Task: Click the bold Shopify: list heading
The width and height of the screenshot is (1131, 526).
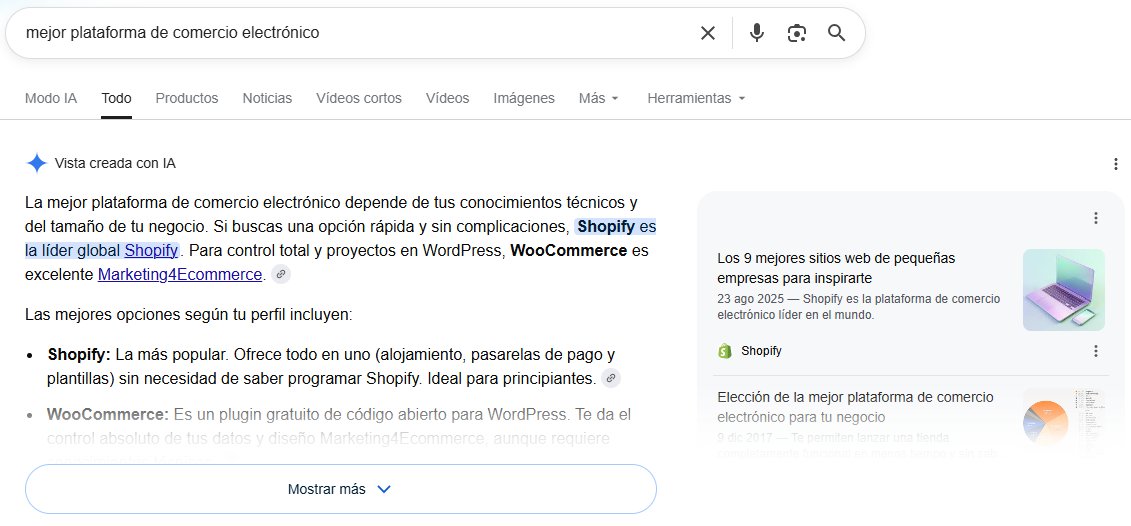Action: tap(79, 355)
